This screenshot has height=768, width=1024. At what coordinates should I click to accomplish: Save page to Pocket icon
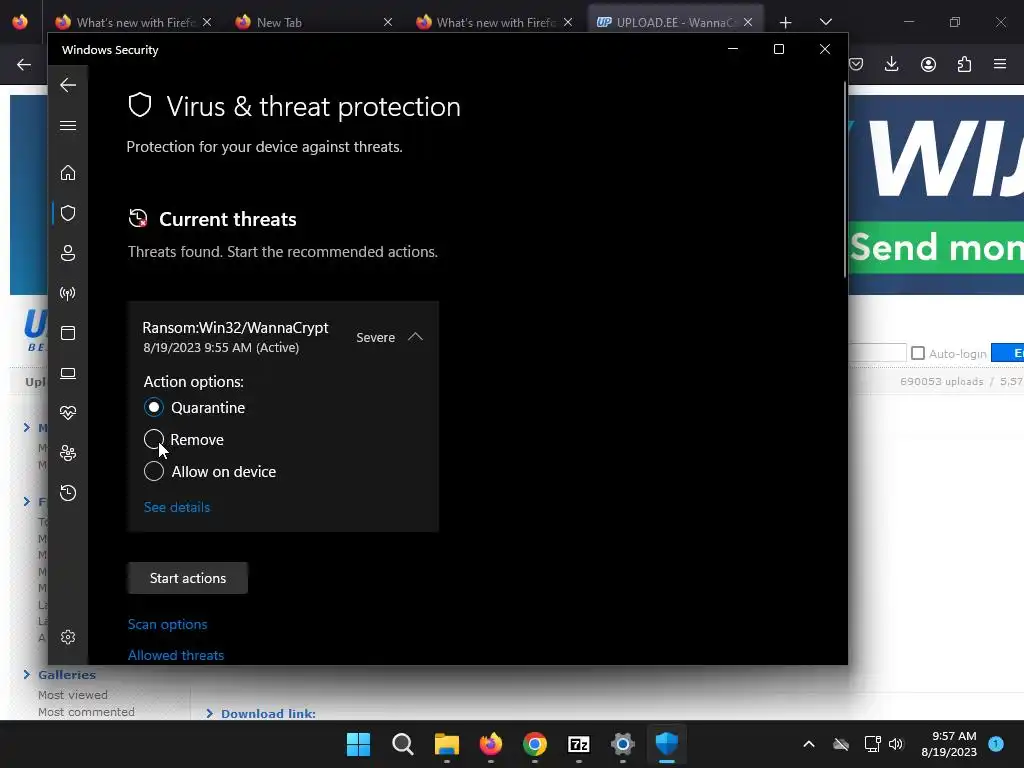click(x=856, y=64)
